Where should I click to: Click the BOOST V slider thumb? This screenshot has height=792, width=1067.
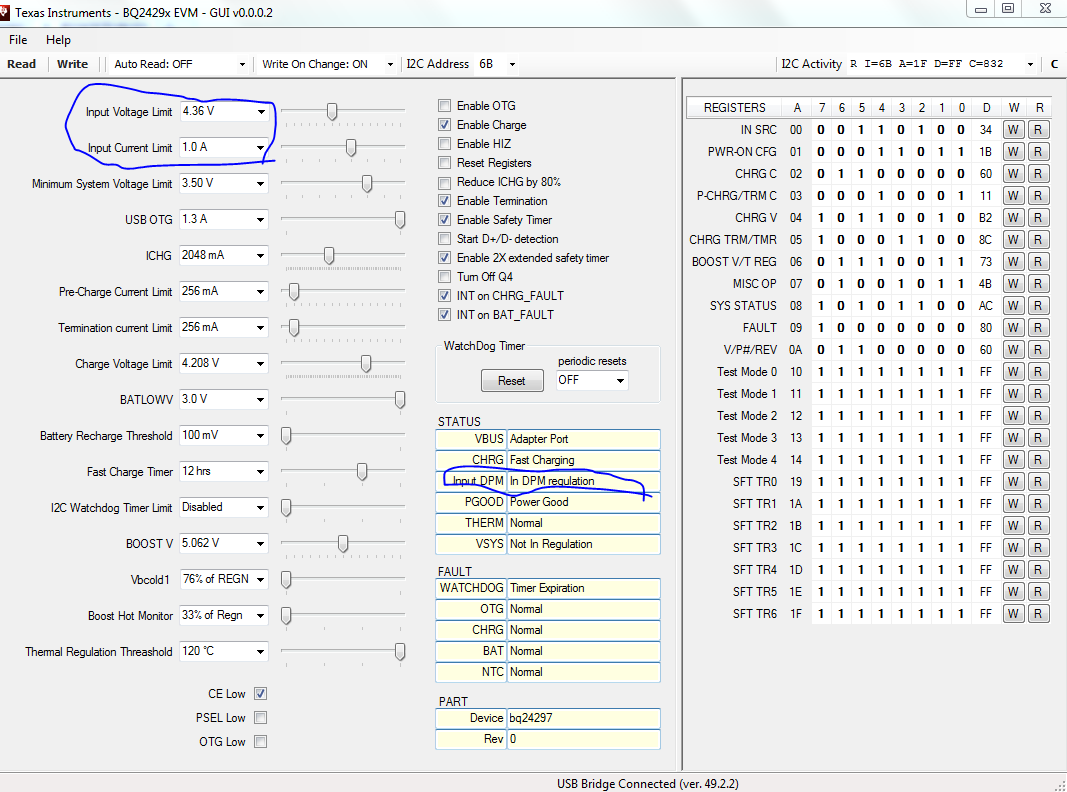coord(344,544)
